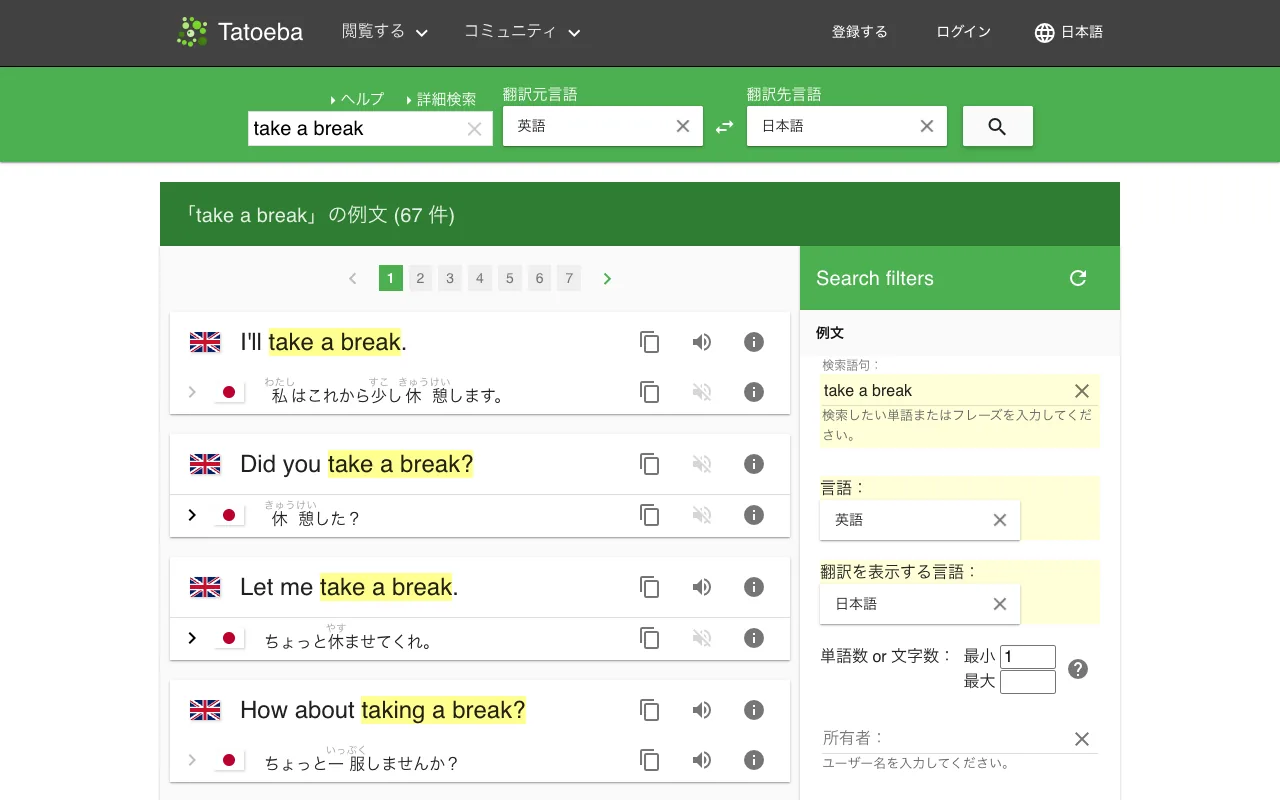Reset search filters with refresh icon
This screenshot has height=800, width=1280.
tap(1078, 278)
